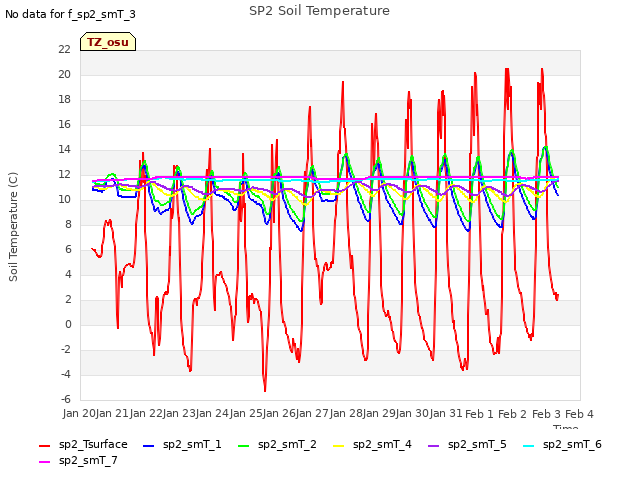Click the 6 y-axis tick label
The height and width of the screenshot is (480, 640).
pyautogui.click(x=68, y=249)
